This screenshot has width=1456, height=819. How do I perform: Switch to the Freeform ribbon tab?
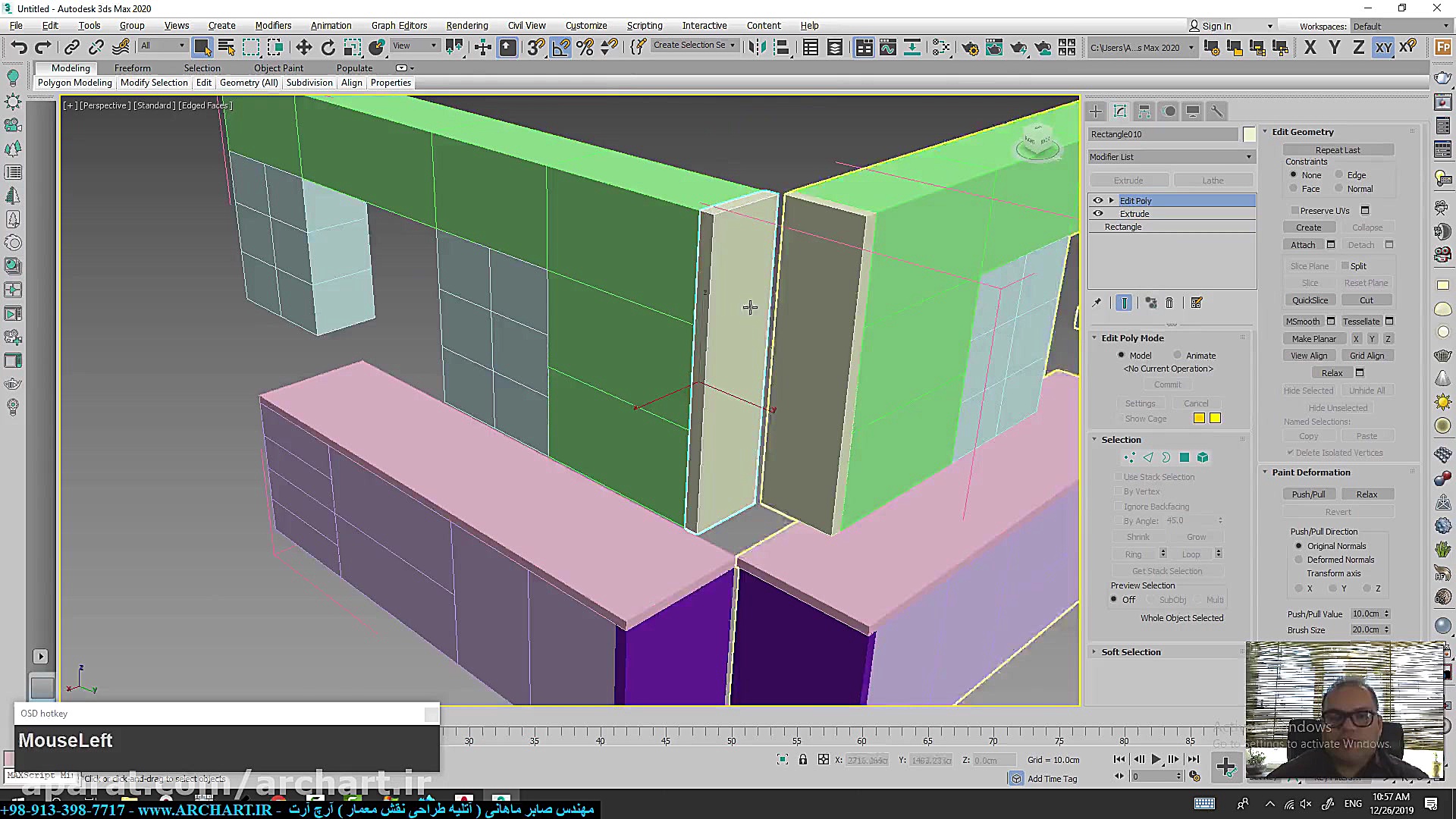point(132,68)
